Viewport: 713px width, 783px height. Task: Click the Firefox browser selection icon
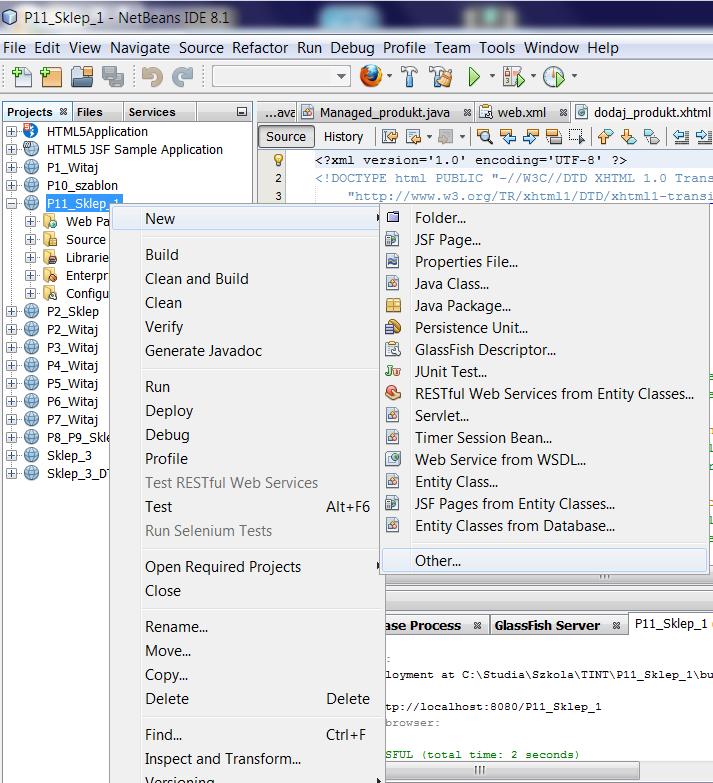(x=371, y=76)
